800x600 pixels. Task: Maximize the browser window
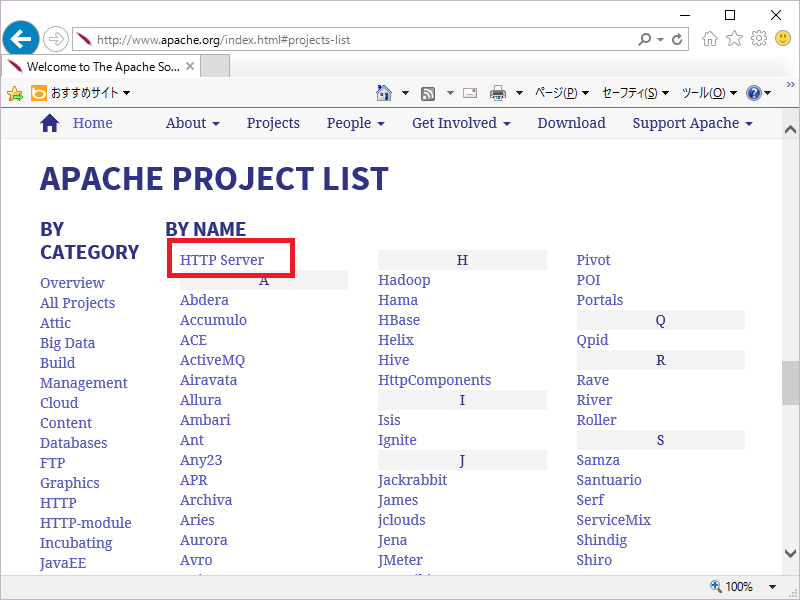pos(730,15)
